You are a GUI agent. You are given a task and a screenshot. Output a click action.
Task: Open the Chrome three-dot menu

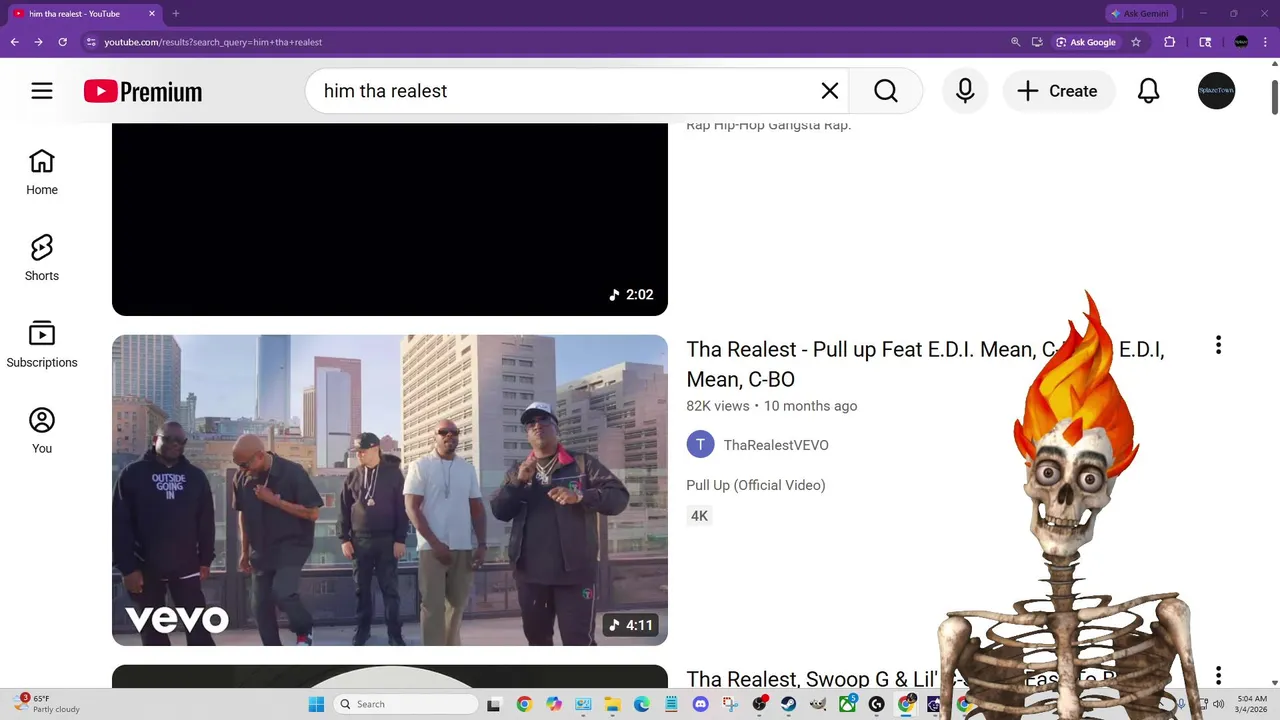(x=1267, y=42)
